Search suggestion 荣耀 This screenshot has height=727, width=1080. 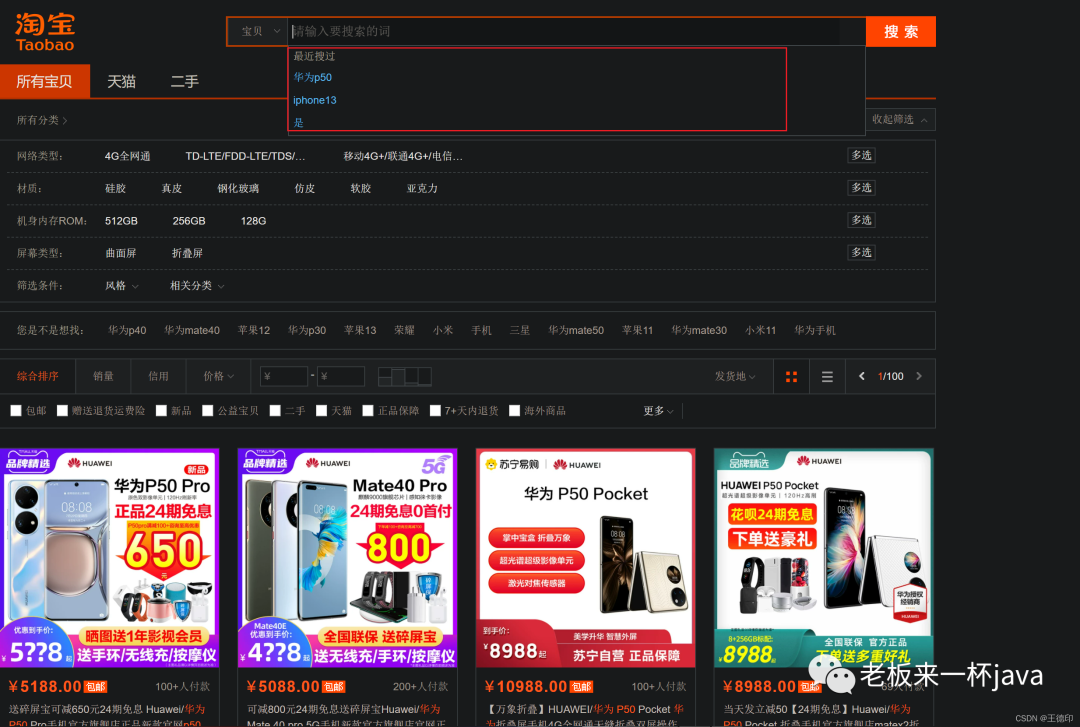404,331
